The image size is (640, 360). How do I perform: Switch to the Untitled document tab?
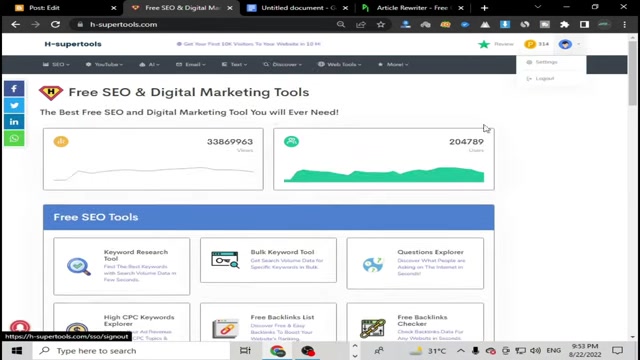(x=298, y=8)
